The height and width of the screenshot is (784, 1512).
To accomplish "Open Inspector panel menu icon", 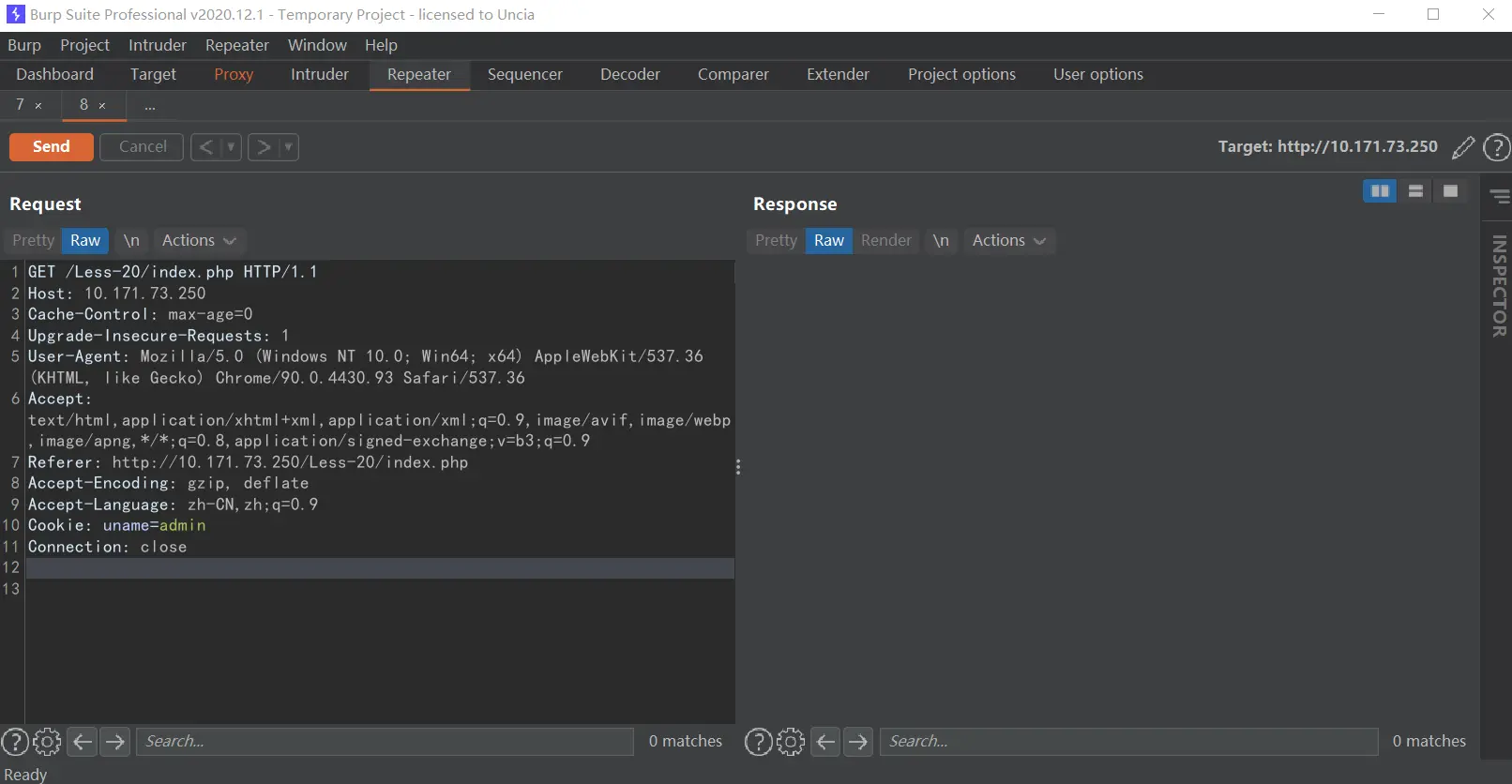I will [x=1500, y=196].
